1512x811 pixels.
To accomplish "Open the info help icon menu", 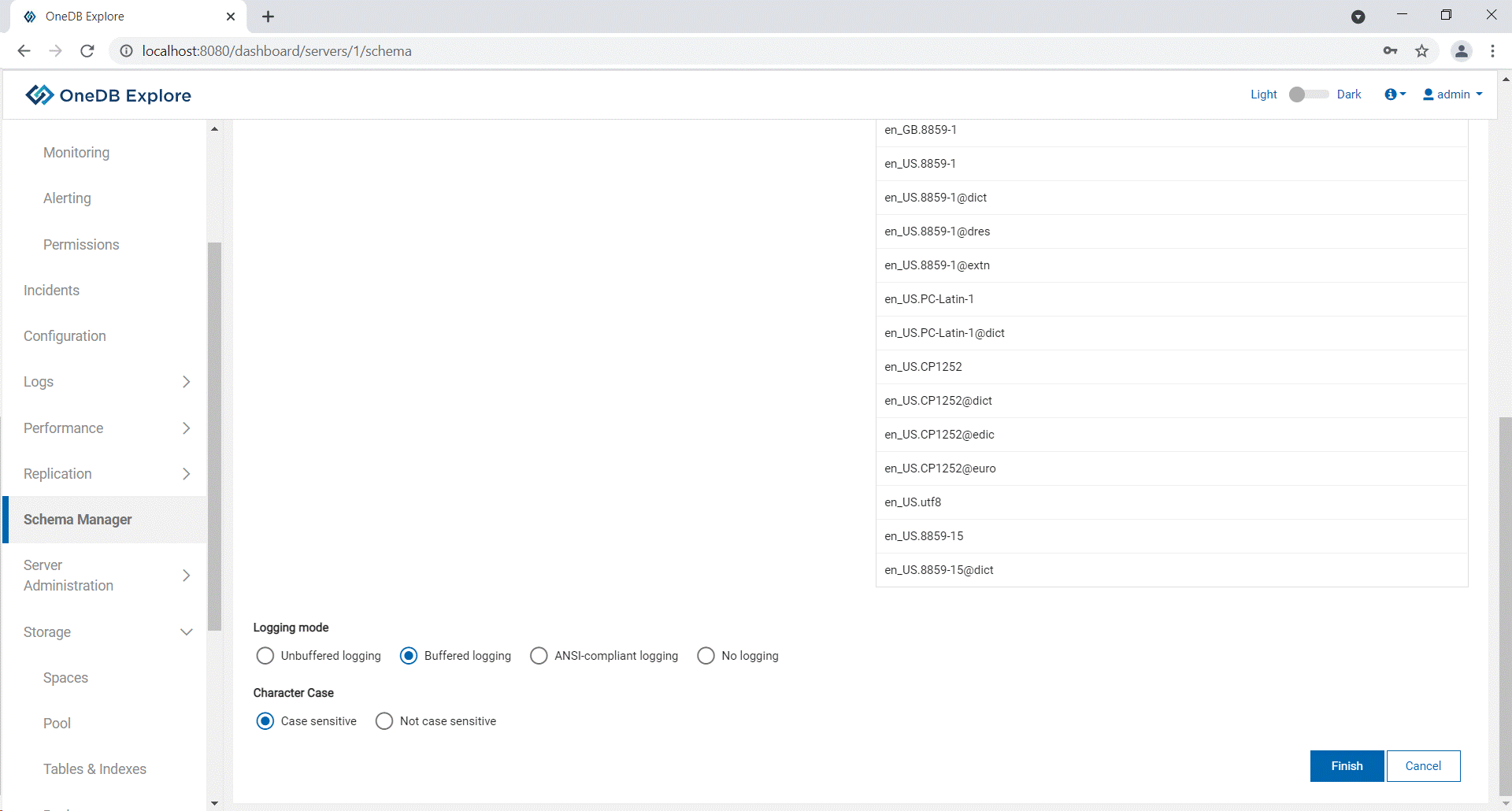I will click(1394, 94).
